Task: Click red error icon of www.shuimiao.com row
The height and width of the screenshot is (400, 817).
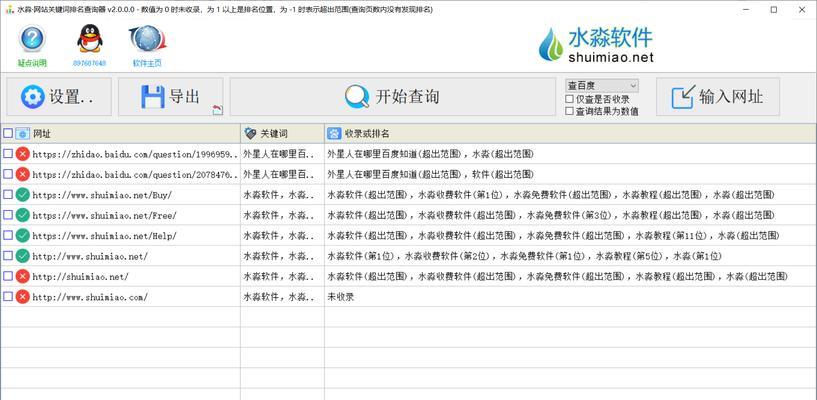Action: pyautogui.click(x=22, y=296)
